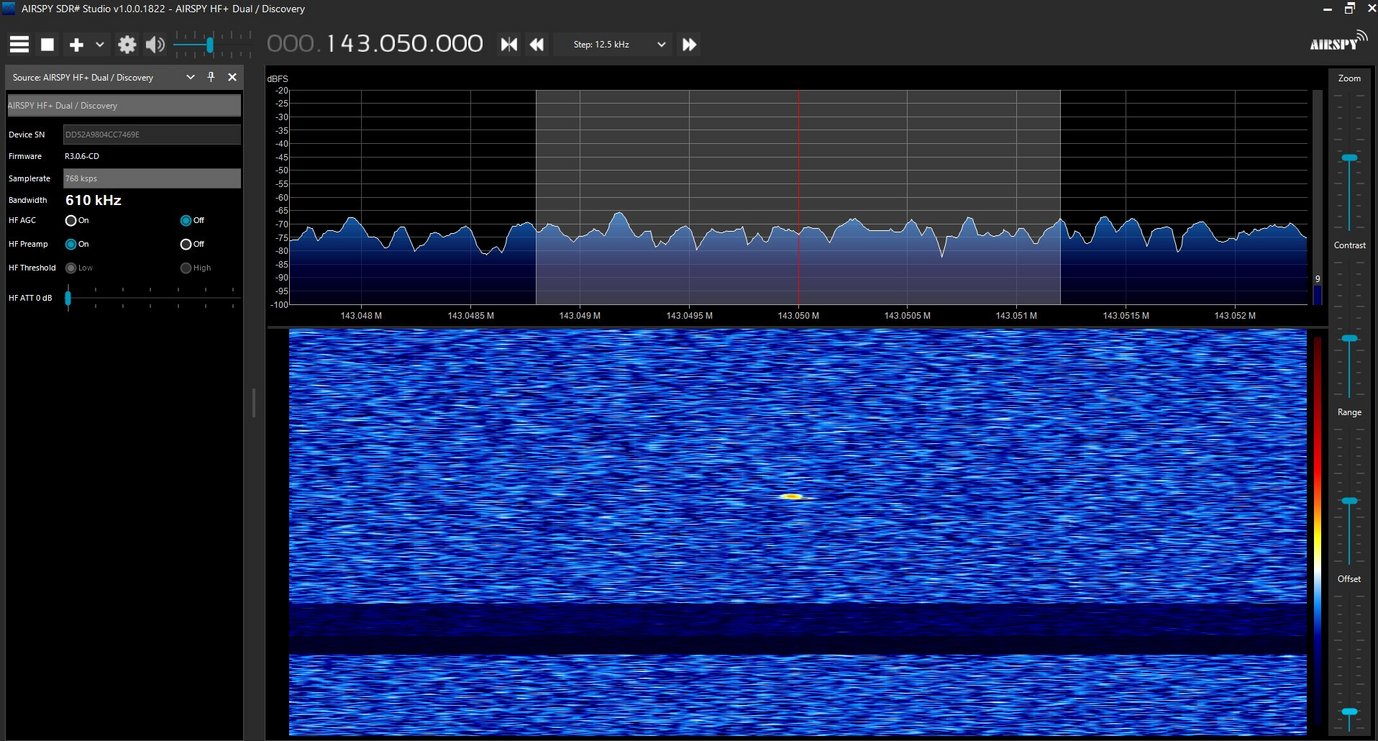Turn HF AGC on
Image resolution: width=1378 pixels, height=741 pixels.
click(x=71, y=220)
